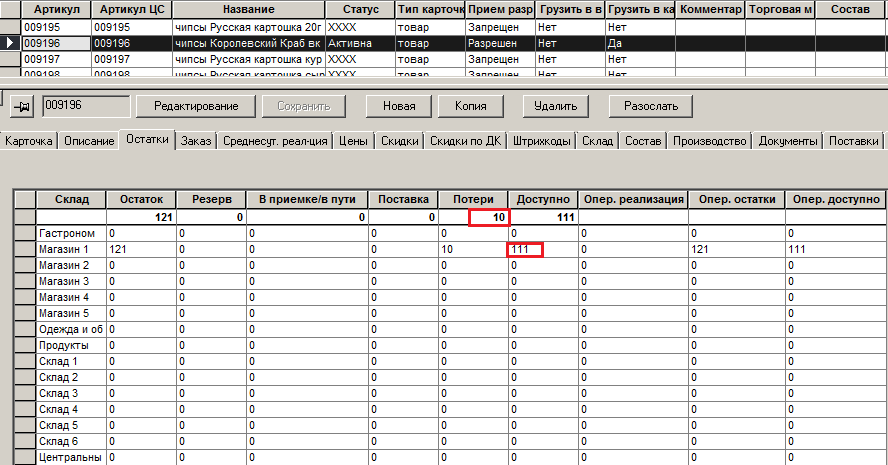
Task: Click the Артикул ЦС column header
Action: 131,10
